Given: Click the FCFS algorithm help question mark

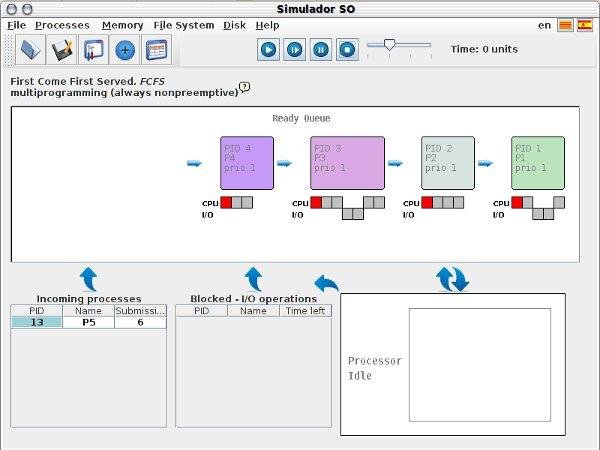Looking at the screenshot, I should click(245, 87).
